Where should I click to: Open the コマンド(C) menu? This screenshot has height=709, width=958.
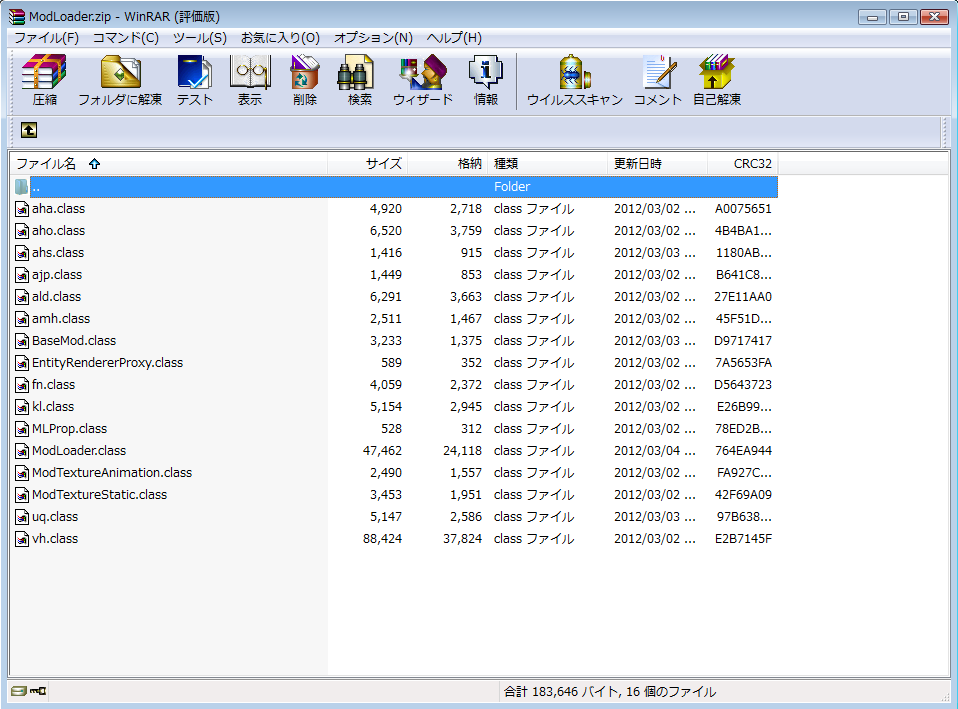tap(126, 38)
